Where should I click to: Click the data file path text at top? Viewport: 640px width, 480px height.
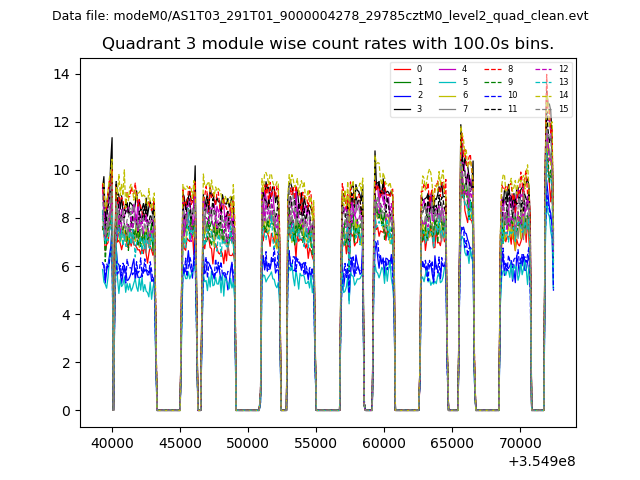coord(320,16)
